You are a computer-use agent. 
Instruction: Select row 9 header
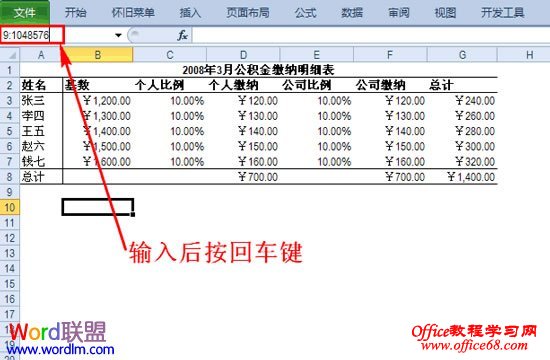coord(10,192)
